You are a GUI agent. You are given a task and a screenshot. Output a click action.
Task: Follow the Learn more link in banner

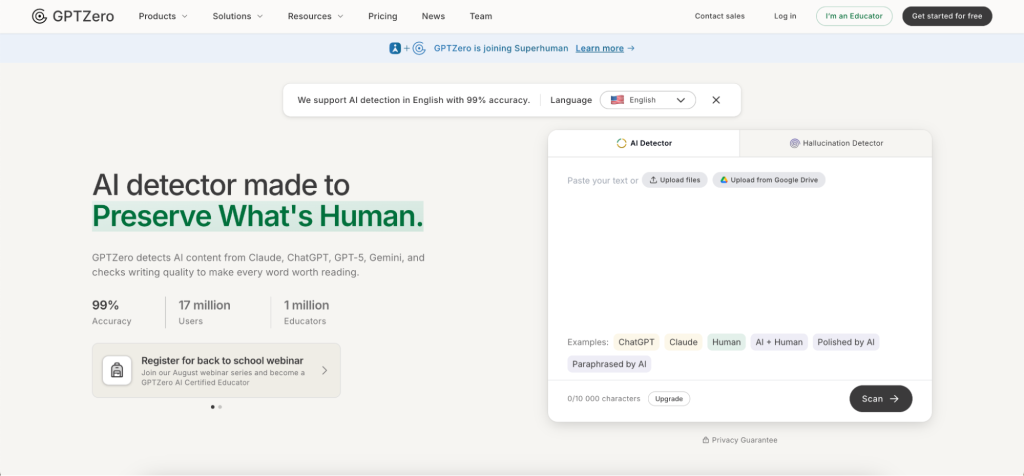click(600, 48)
